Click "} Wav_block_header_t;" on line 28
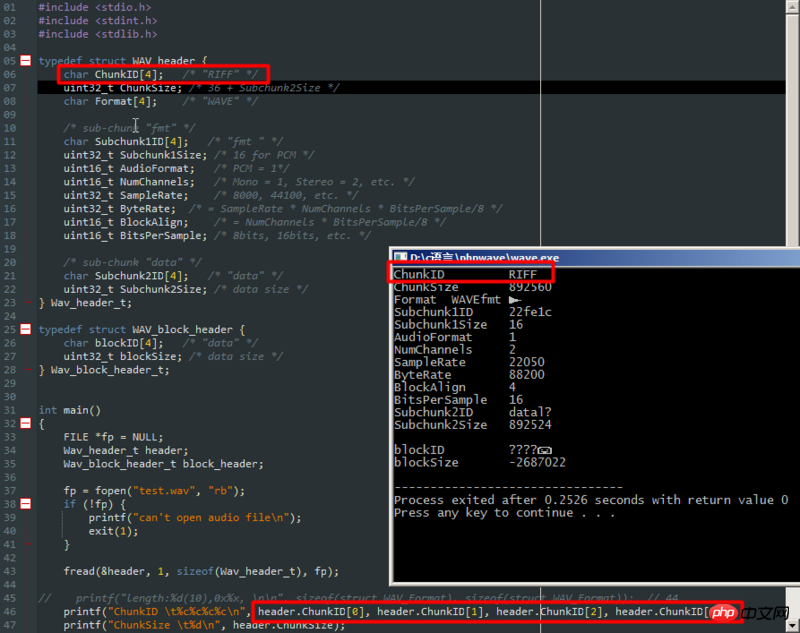Image resolution: width=800 pixels, height=633 pixels. pos(104,370)
